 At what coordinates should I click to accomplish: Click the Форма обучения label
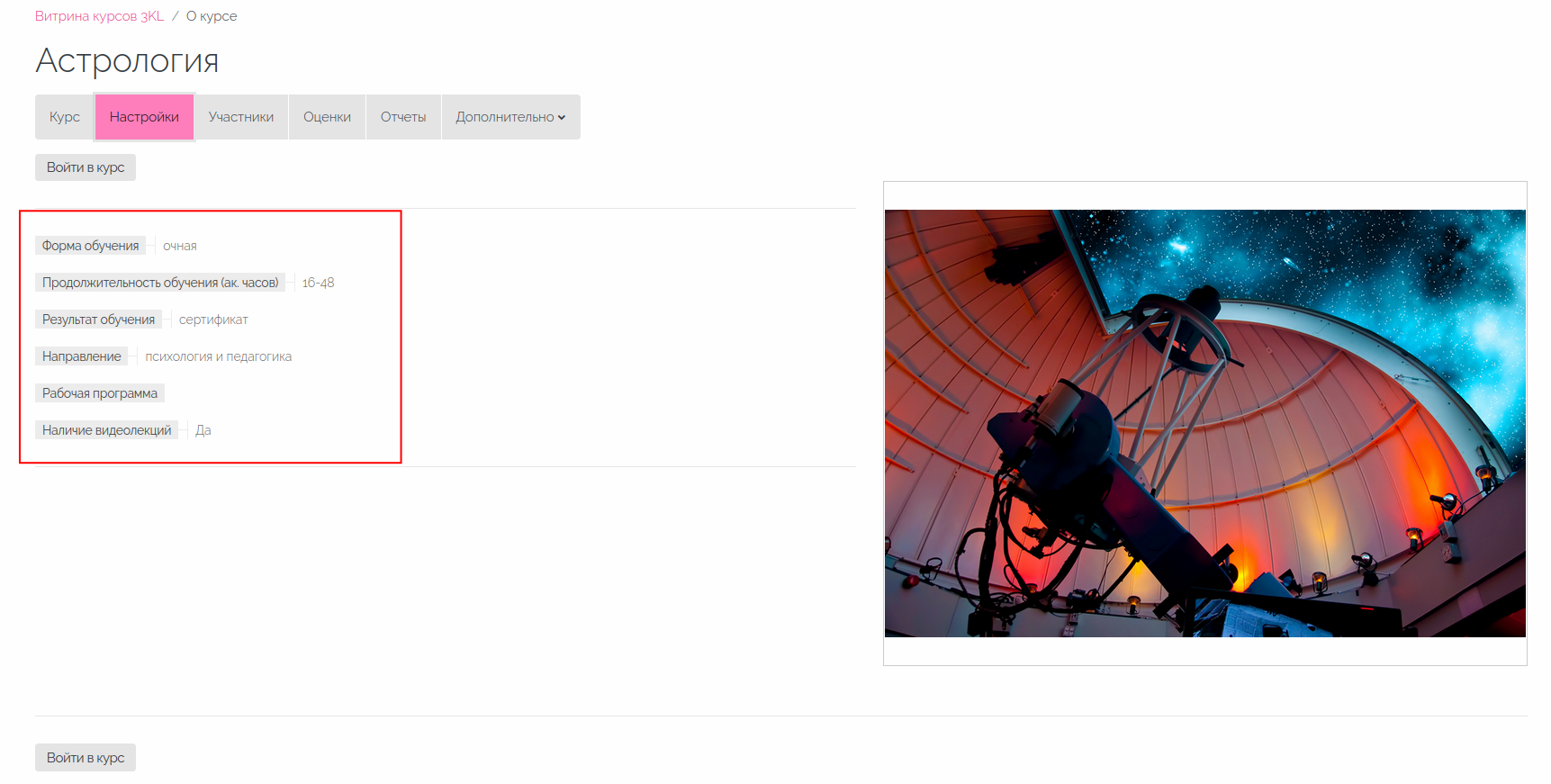click(x=90, y=246)
